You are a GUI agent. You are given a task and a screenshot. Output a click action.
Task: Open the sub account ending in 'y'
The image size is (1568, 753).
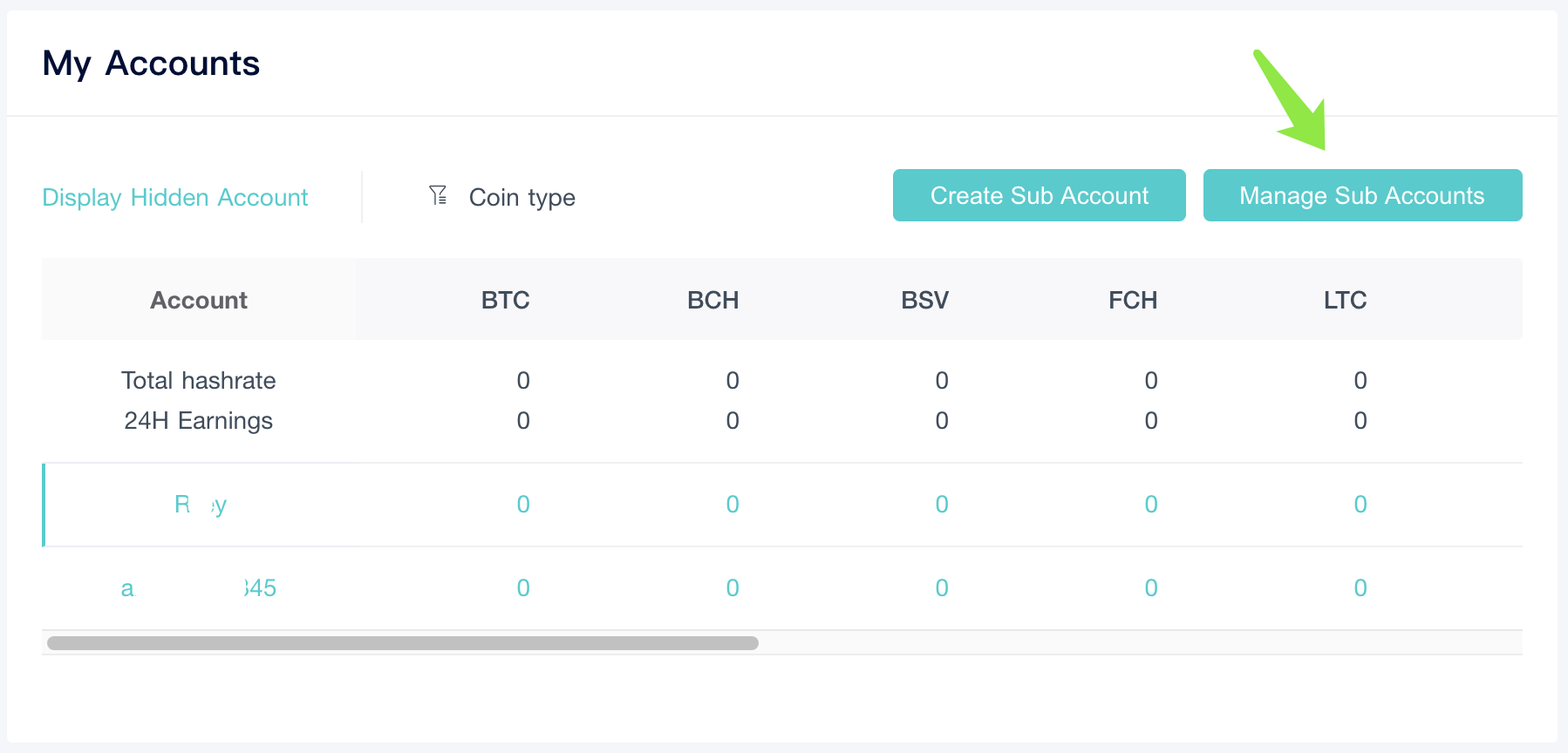[201, 504]
